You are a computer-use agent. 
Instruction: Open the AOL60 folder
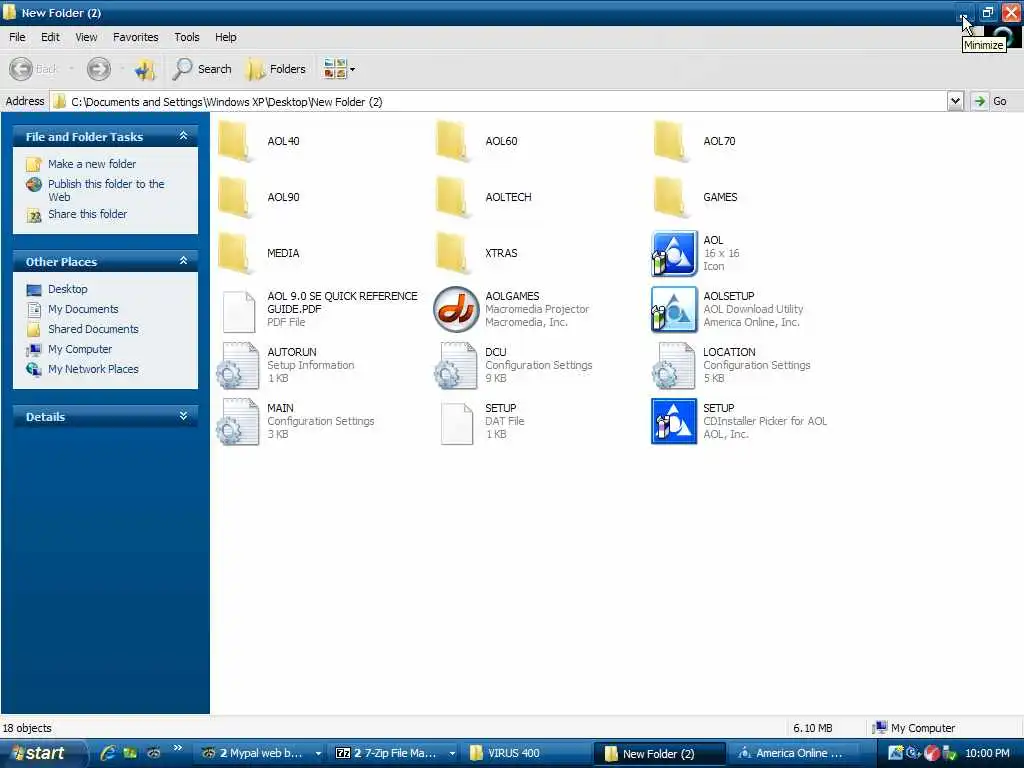pyautogui.click(x=477, y=141)
